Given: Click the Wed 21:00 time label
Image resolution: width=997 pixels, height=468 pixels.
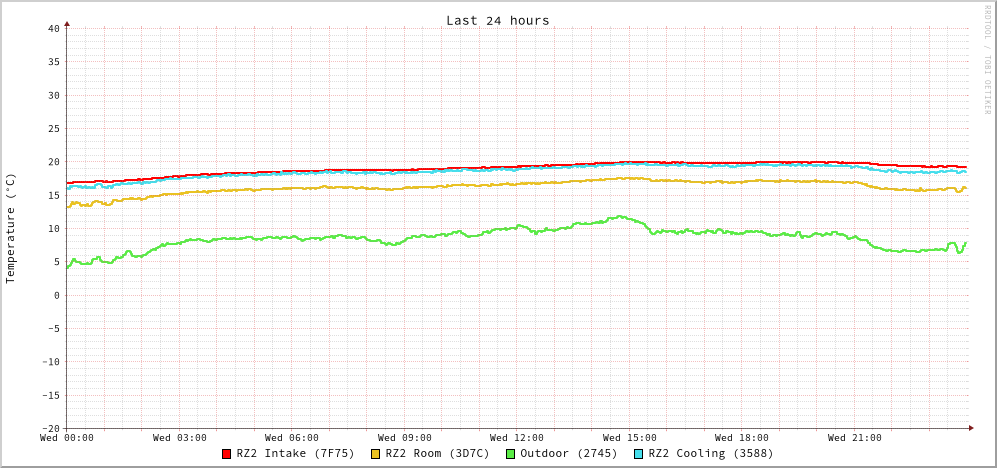Looking at the screenshot, I should coord(855,438).
